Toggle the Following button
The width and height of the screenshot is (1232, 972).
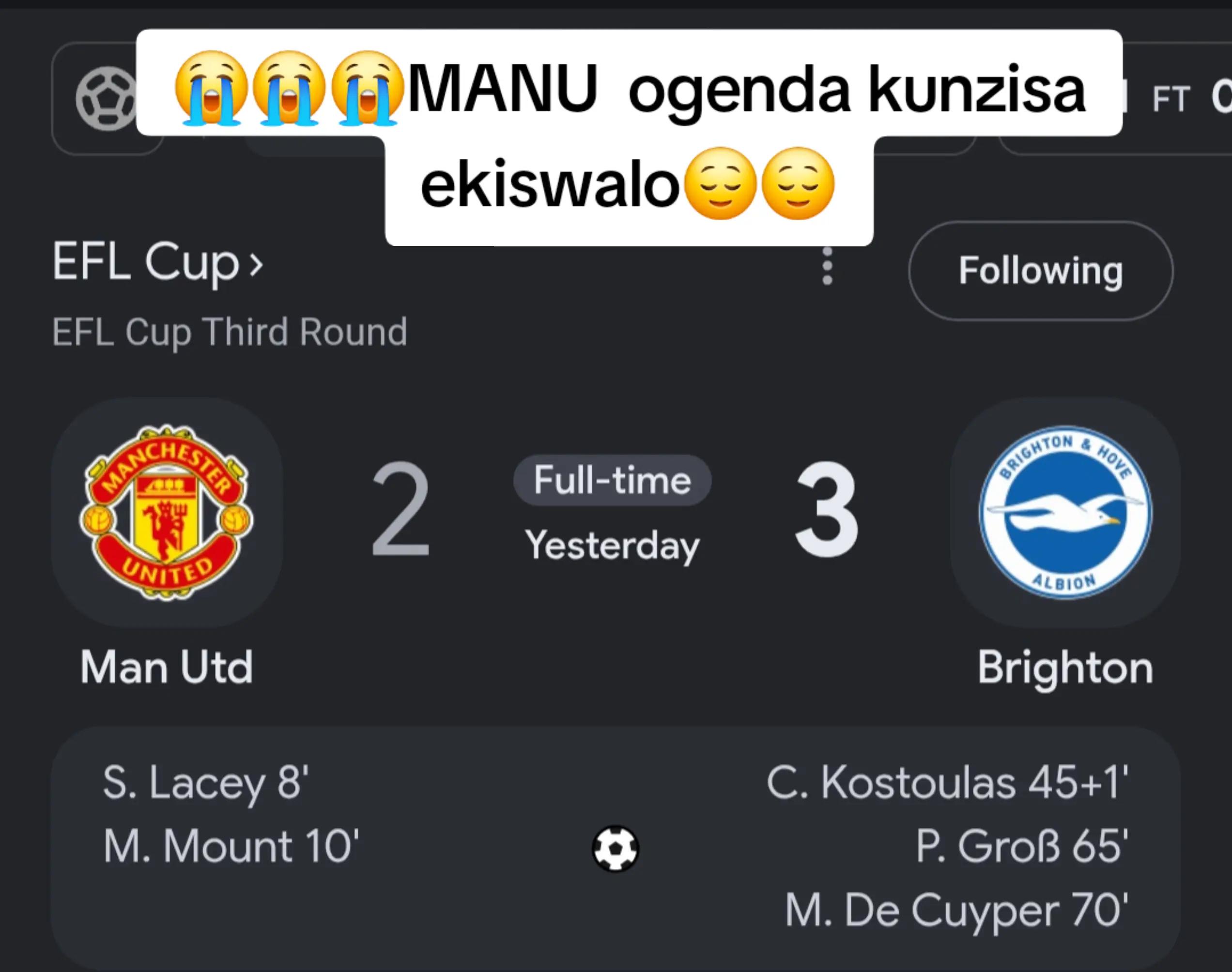coord(1041,270)
